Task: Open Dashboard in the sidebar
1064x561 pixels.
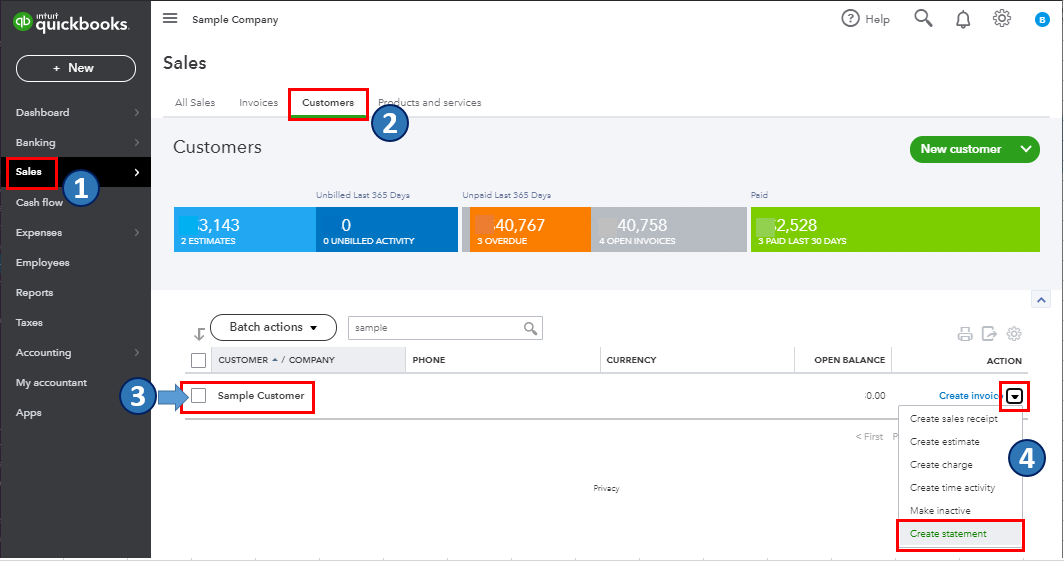Action: [43, 113]
